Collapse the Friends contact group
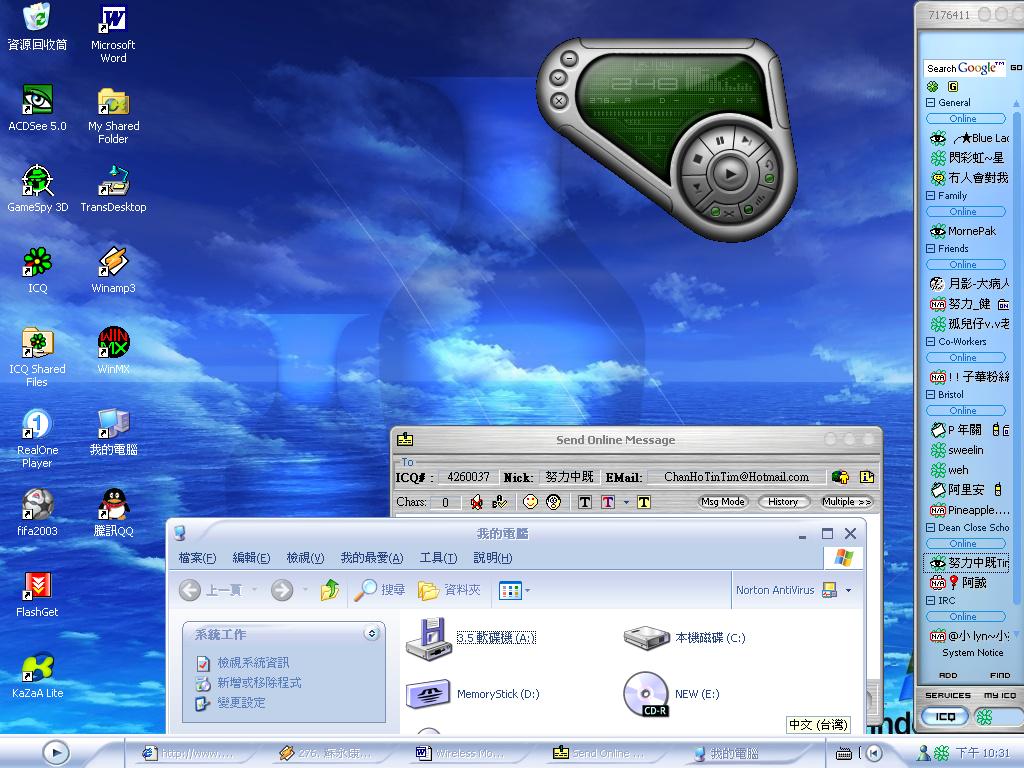 click(x=931, y=249)
